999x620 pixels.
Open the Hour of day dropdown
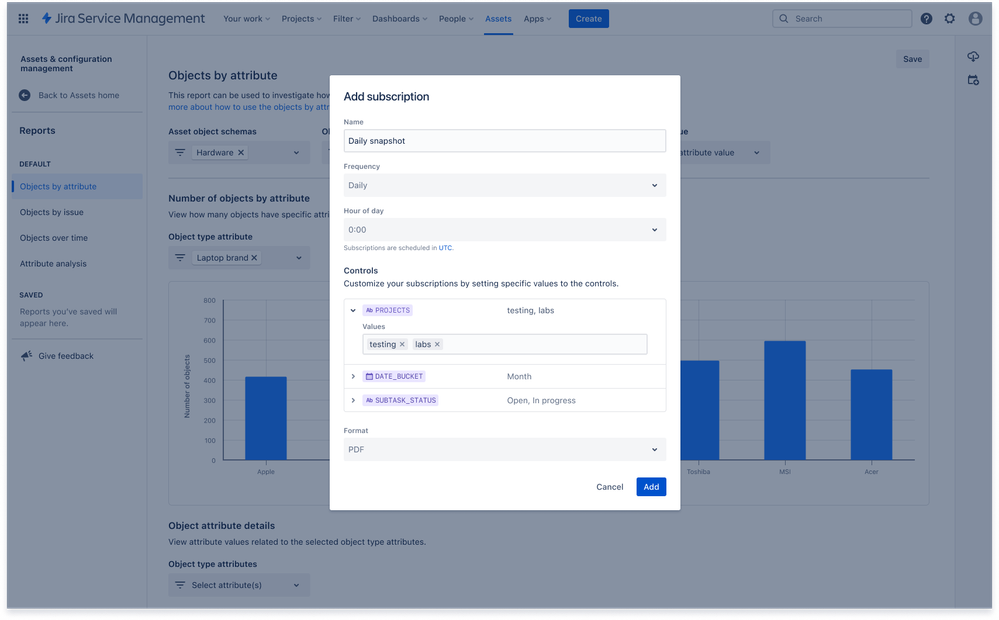coord(505,229)
